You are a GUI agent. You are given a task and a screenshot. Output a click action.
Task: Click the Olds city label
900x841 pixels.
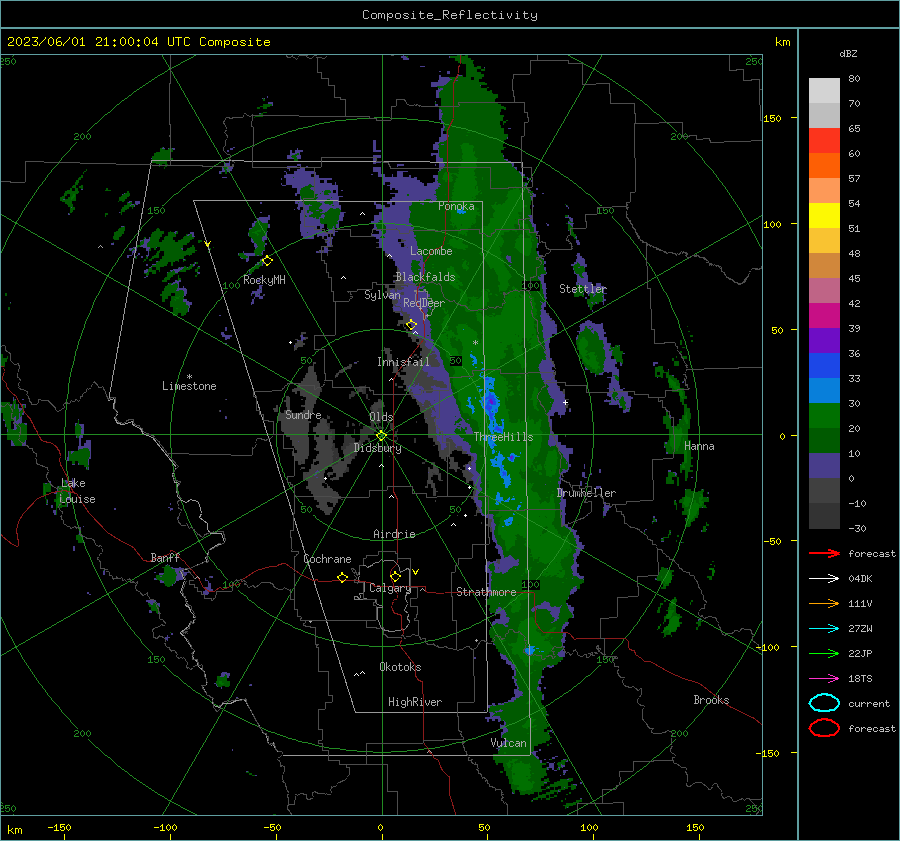381,417
